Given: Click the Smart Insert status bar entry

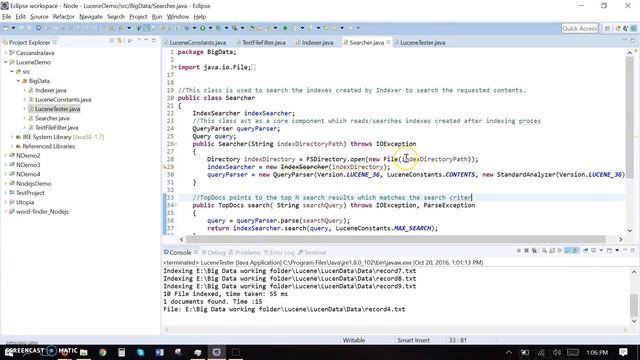Looking at the screenshot, I should pos(413,340).
